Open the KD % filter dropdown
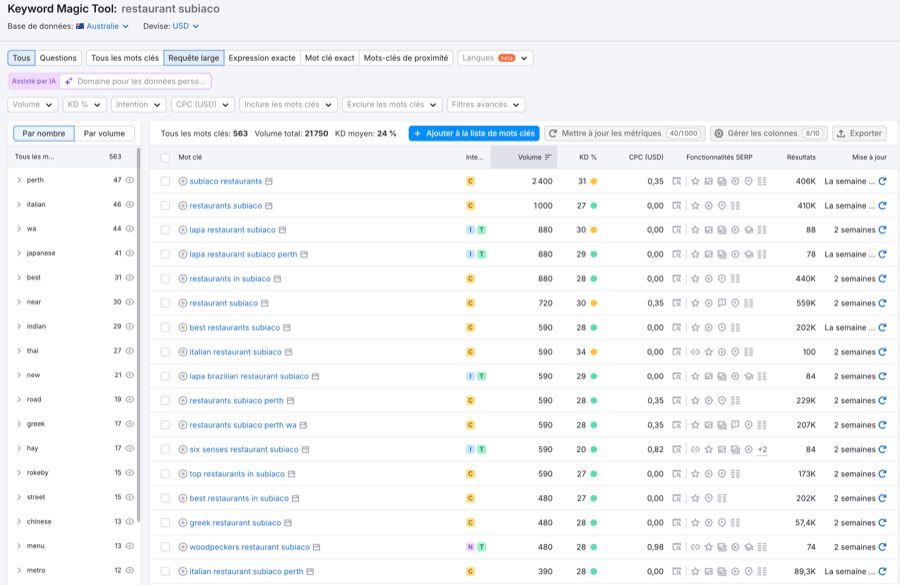 coord(85,104)
